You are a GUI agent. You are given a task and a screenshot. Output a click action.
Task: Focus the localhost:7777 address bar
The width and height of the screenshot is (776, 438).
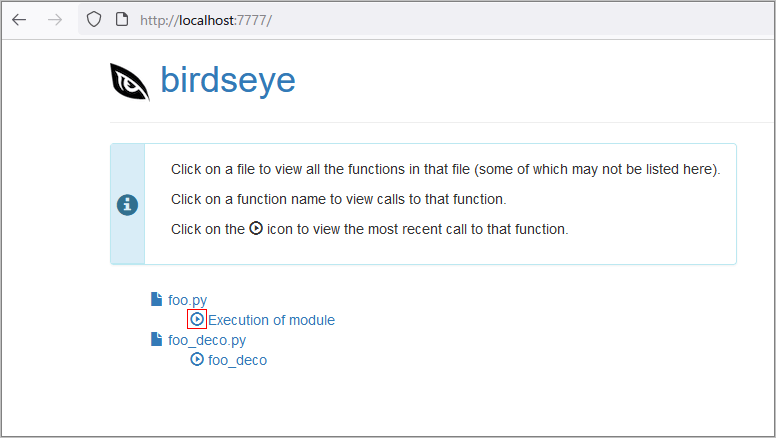[x=426, y=20]
